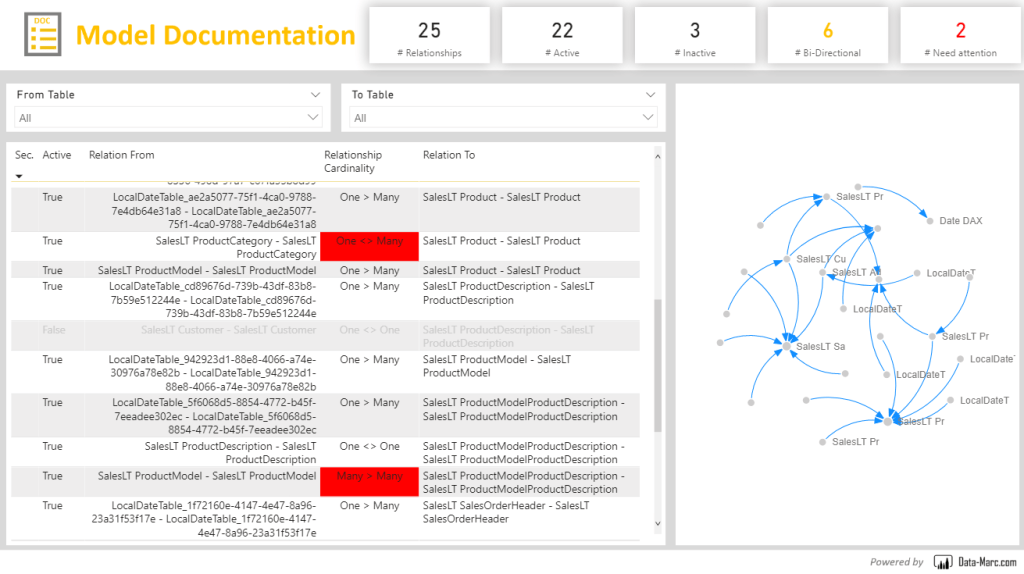The width and height of the screenshot is (1024, 574).
Task: Expand the To Table header chevron
Action: (650, 95)
